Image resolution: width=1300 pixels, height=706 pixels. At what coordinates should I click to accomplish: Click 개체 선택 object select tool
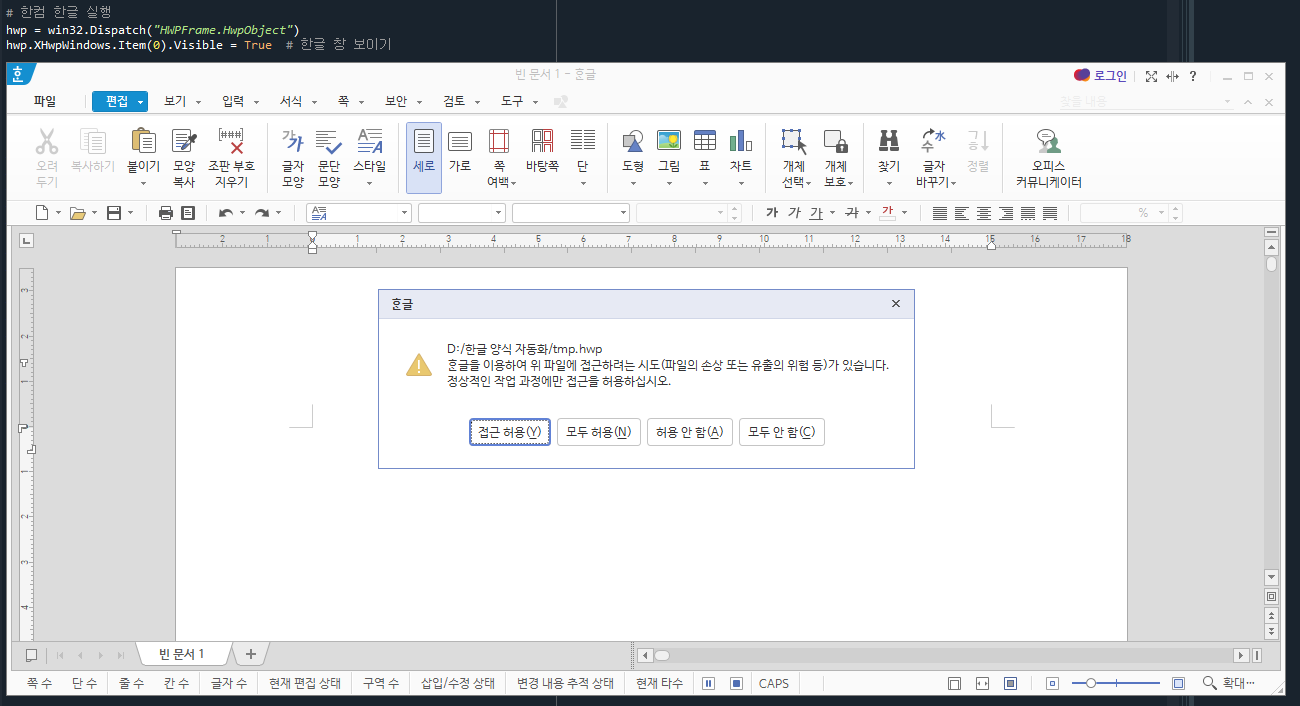(x=794, y=141)
